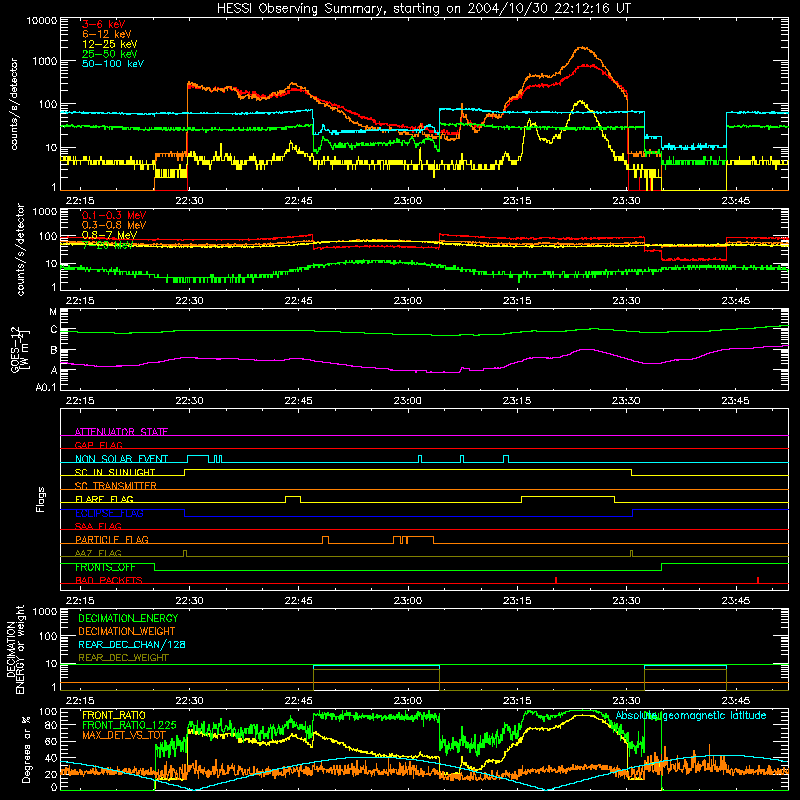Screen dimensions: 800x800
Task: Click the DECIMATION_WEIGHT legend label
Action: click(x=127, y=631)
